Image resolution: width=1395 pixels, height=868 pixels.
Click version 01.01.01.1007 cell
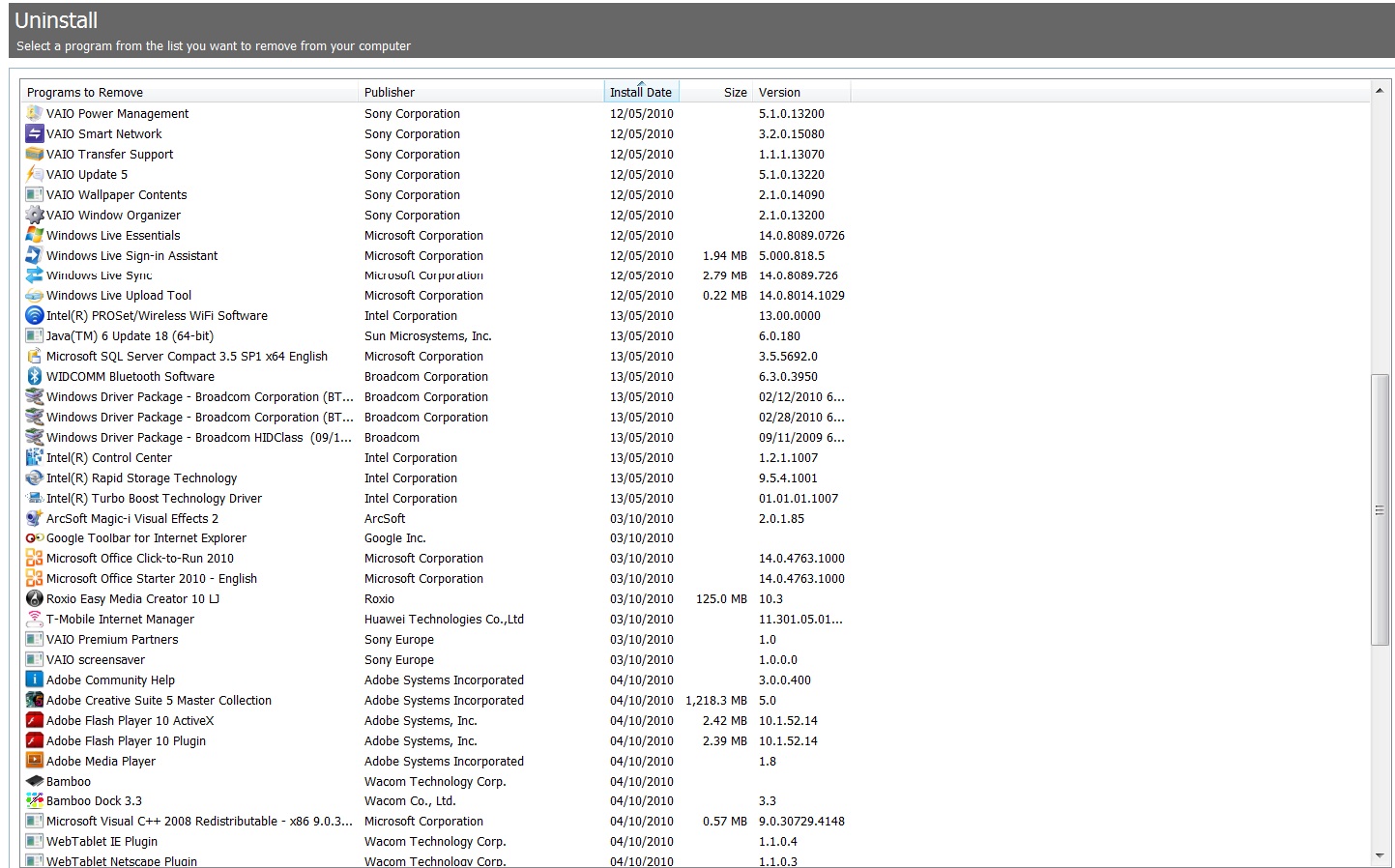coord(799,498)
